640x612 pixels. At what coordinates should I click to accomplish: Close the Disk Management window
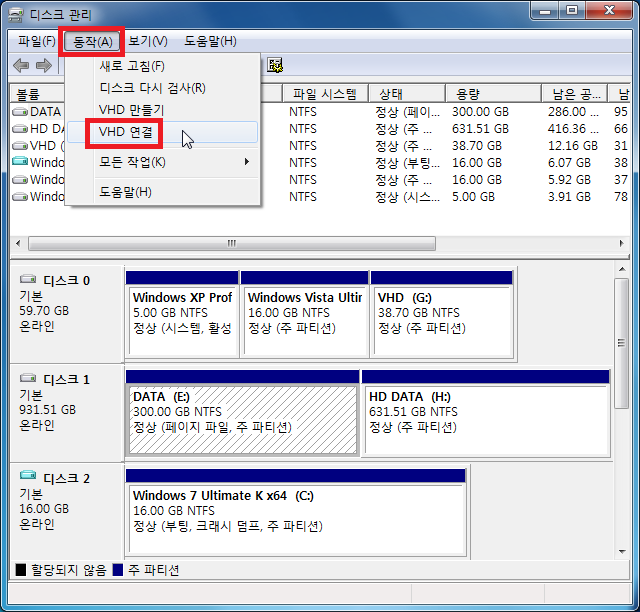(609, 11)
